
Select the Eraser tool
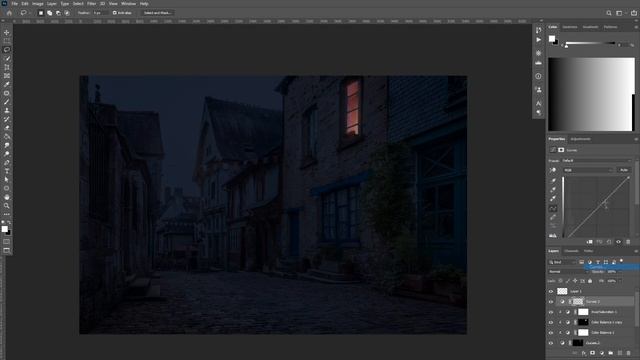pyautogui.click(x=7, y=128)
